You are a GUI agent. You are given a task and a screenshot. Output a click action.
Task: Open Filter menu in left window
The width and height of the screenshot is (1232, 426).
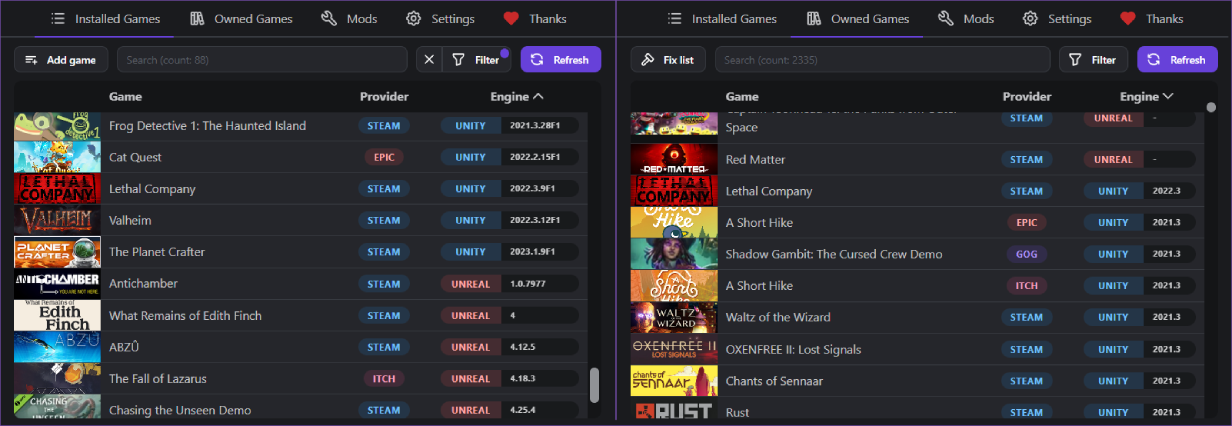click(476, 60)
